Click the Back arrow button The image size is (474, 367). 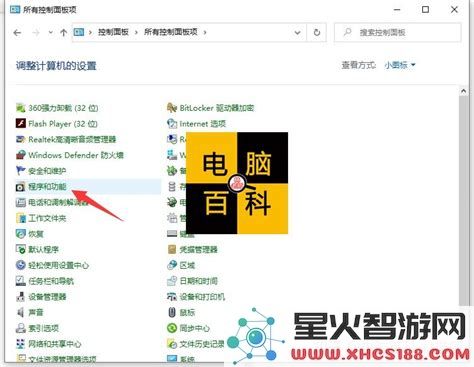[17, 33]
